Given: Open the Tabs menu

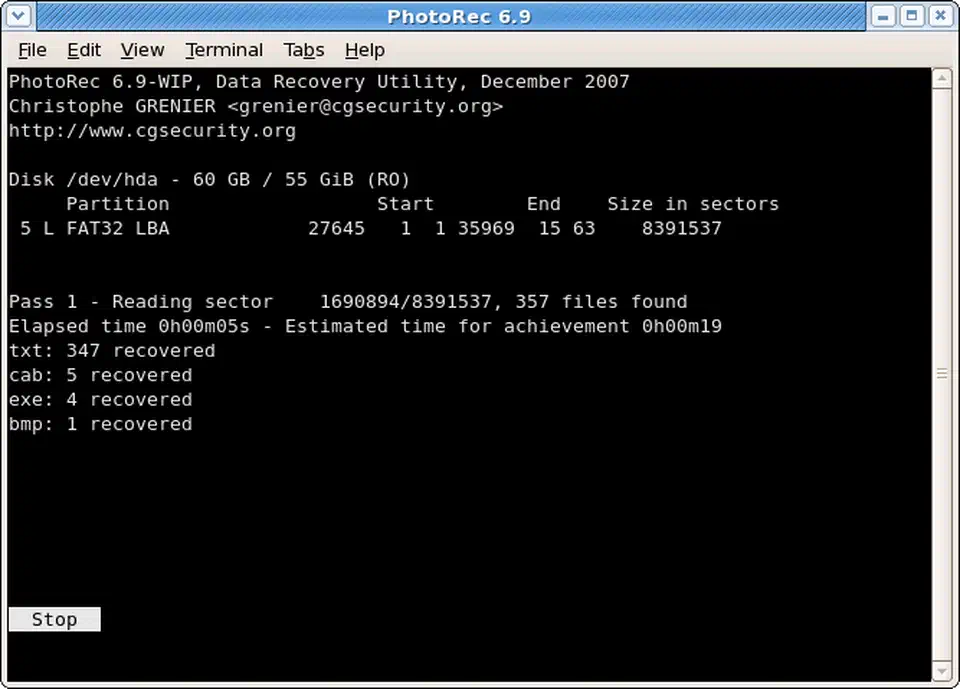Looking at the screenshot, I should pyautogui.click(x=303, y=50).
